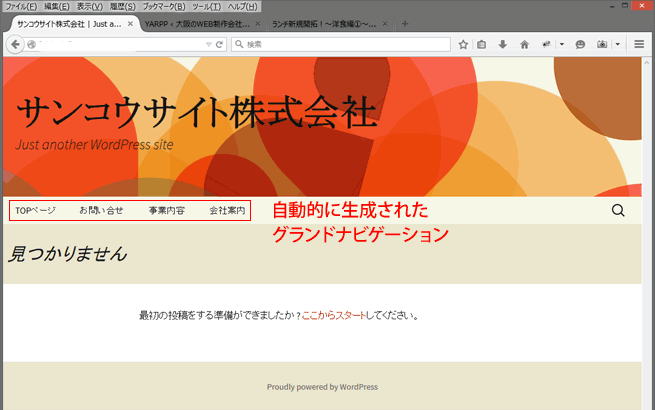Close the ランチ新規開拓 tab
655x410 pixels.
385,24
